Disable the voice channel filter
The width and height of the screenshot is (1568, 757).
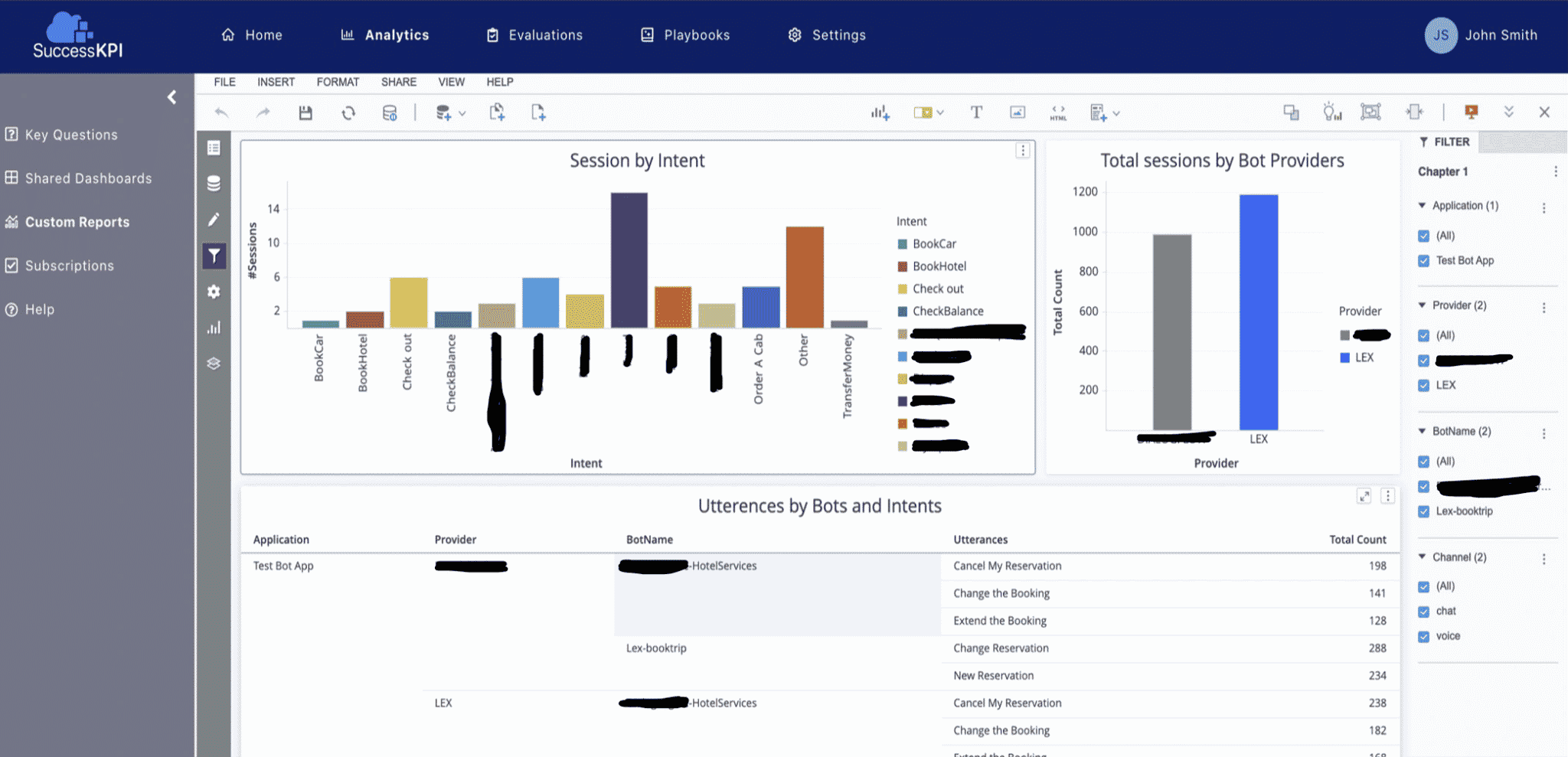1424,636
